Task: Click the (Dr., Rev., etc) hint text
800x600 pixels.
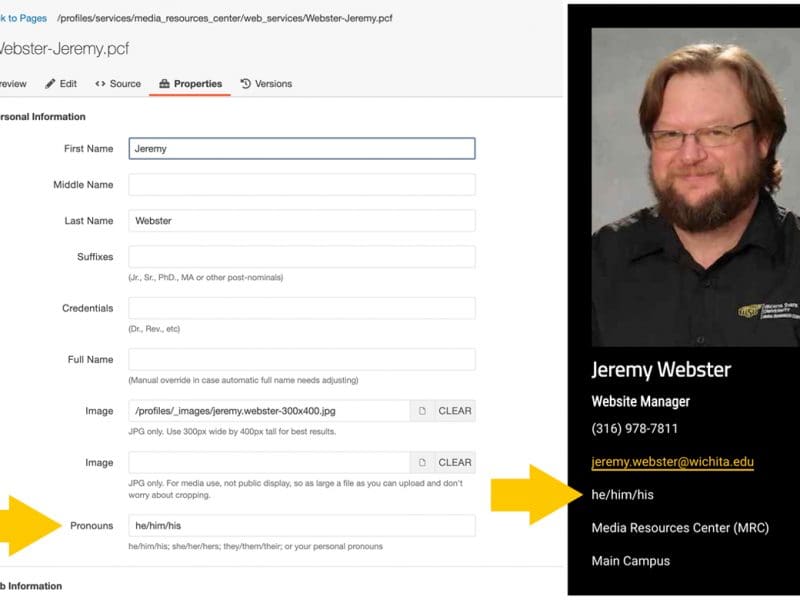Action: 154,329
